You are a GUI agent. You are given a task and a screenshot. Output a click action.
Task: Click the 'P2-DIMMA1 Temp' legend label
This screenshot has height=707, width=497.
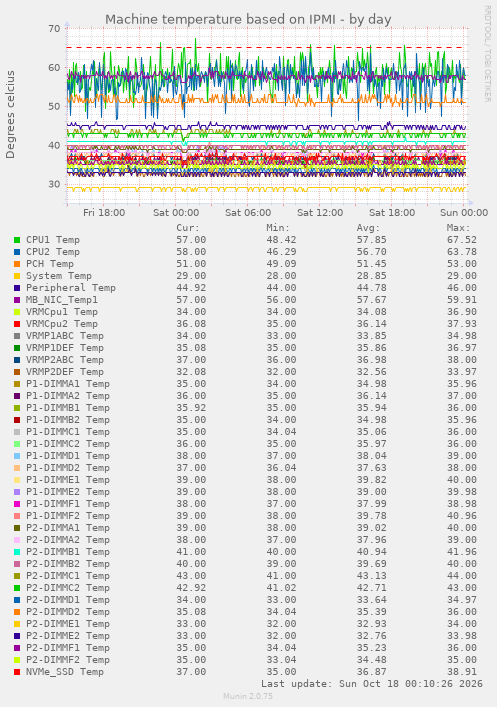click(68, 528)
